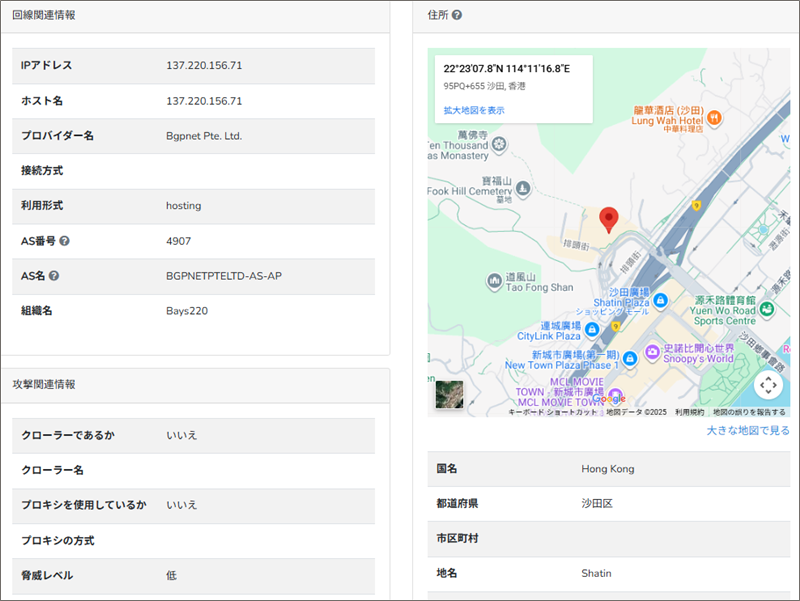Viewport: 800px width, 601px height.
Task: Click the help icon beside AS番号
Action: [x=64, y=241]
